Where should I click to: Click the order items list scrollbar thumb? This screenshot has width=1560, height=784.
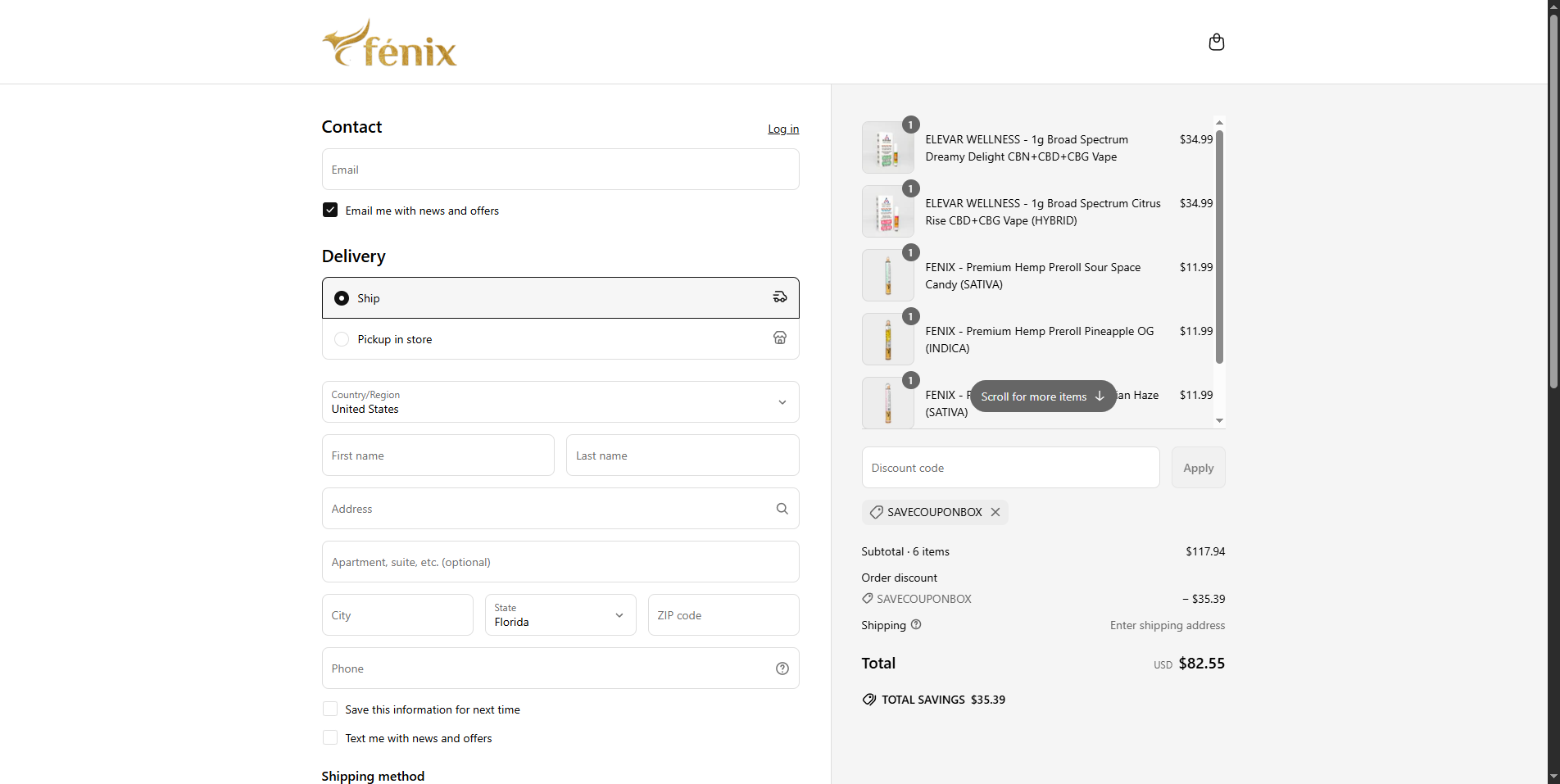1219,246
